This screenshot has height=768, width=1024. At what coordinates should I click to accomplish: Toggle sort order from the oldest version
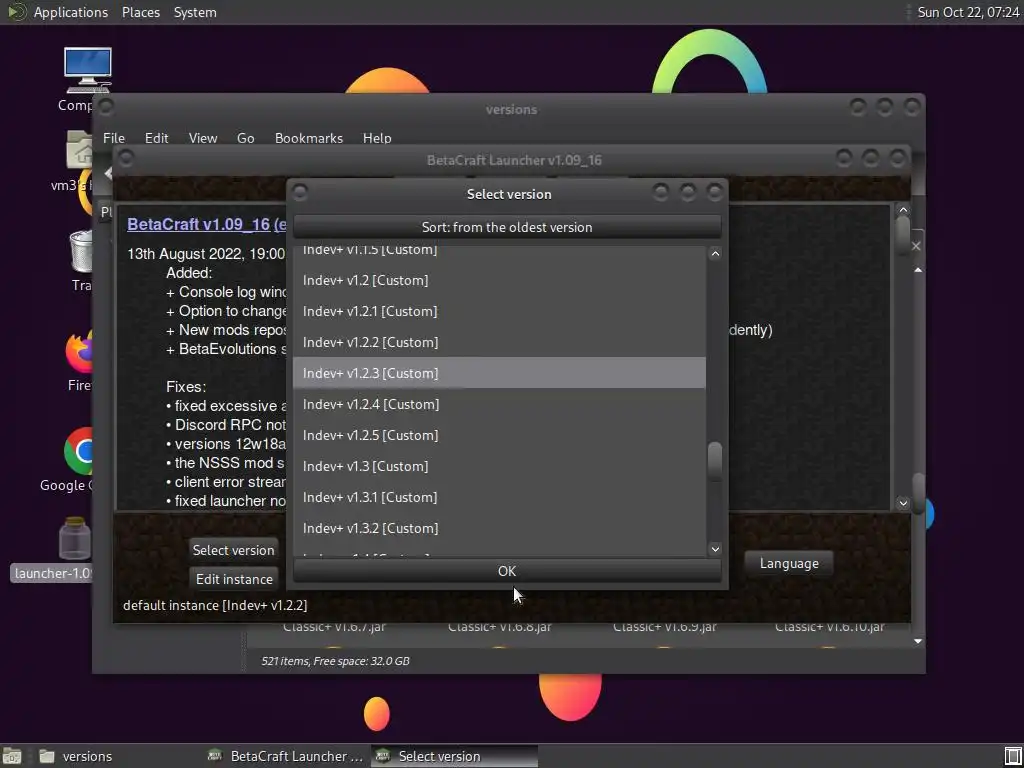pos(507,227)
